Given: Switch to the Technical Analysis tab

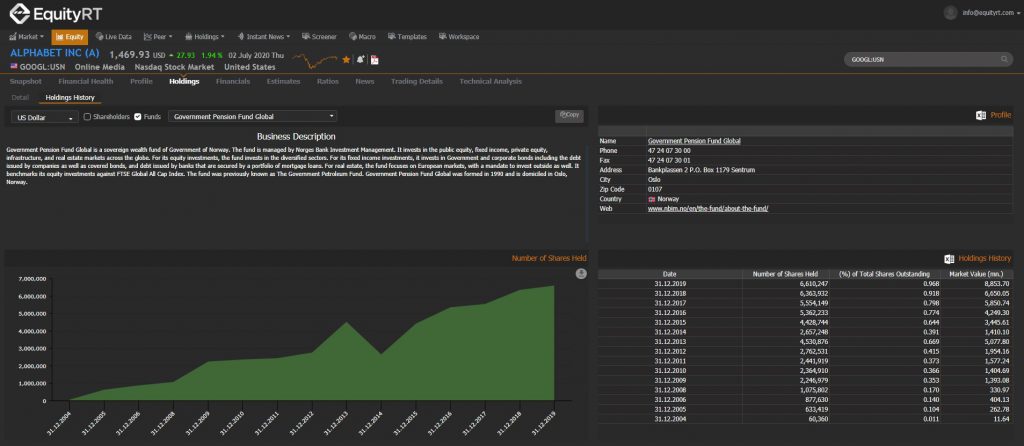Looking at the screenshot, I should click(x=490, y=82).
